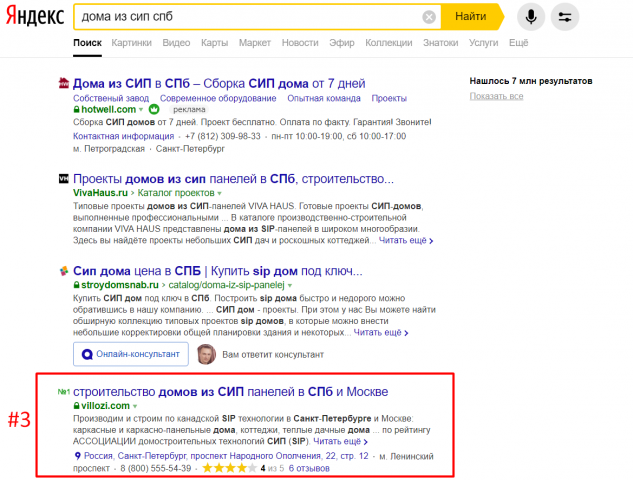
Task: Open the Ещё menu
Action: point(518,43)
